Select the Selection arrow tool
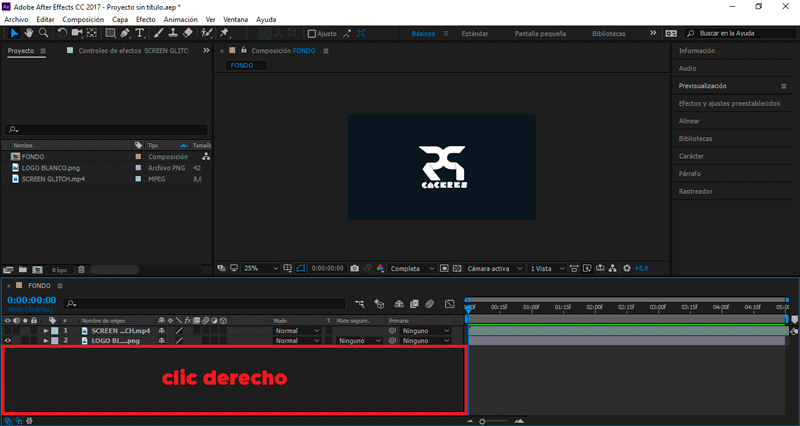 click(x=14, y=33)
